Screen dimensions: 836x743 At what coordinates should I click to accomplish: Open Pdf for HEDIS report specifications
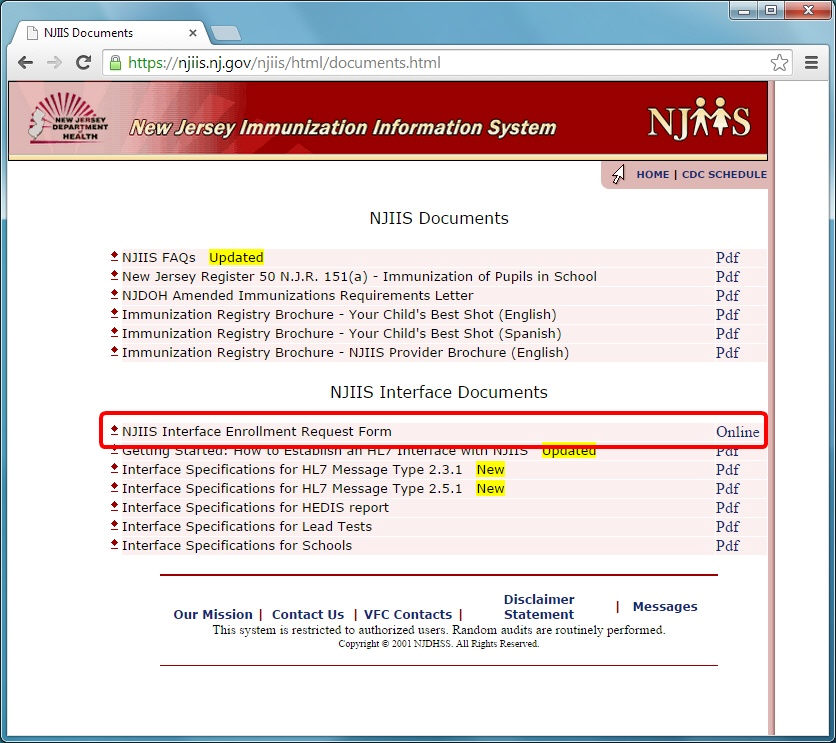point(727,507)
